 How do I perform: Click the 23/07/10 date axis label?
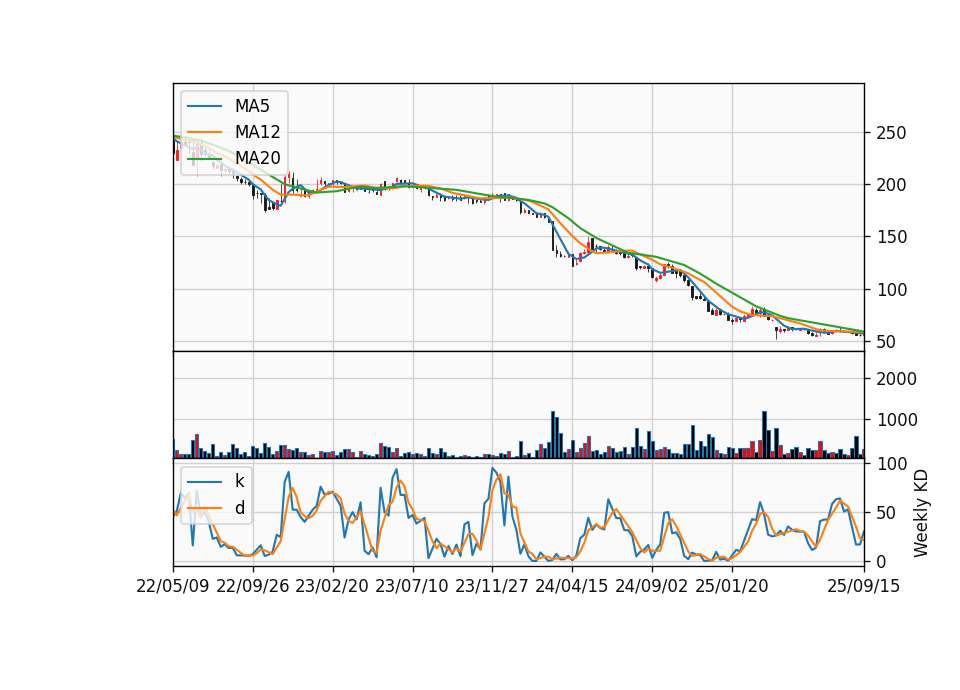coord(411,586)
